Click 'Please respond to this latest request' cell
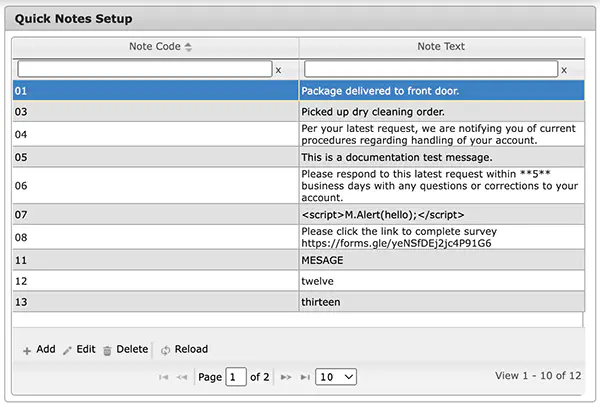 (x=442, y=186)
